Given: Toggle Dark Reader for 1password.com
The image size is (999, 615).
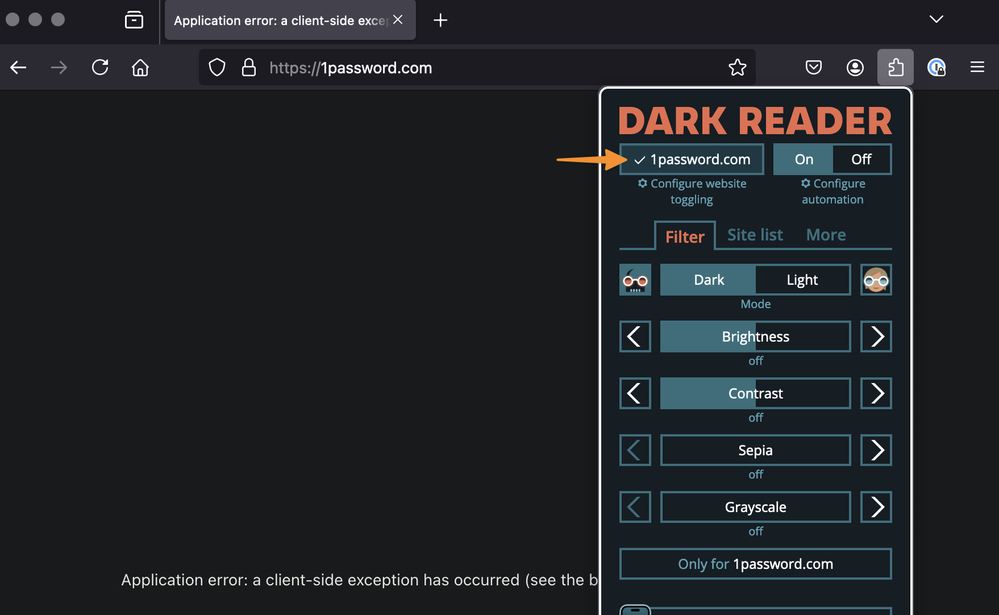Looking at the screenshot, I should point(691,159).
